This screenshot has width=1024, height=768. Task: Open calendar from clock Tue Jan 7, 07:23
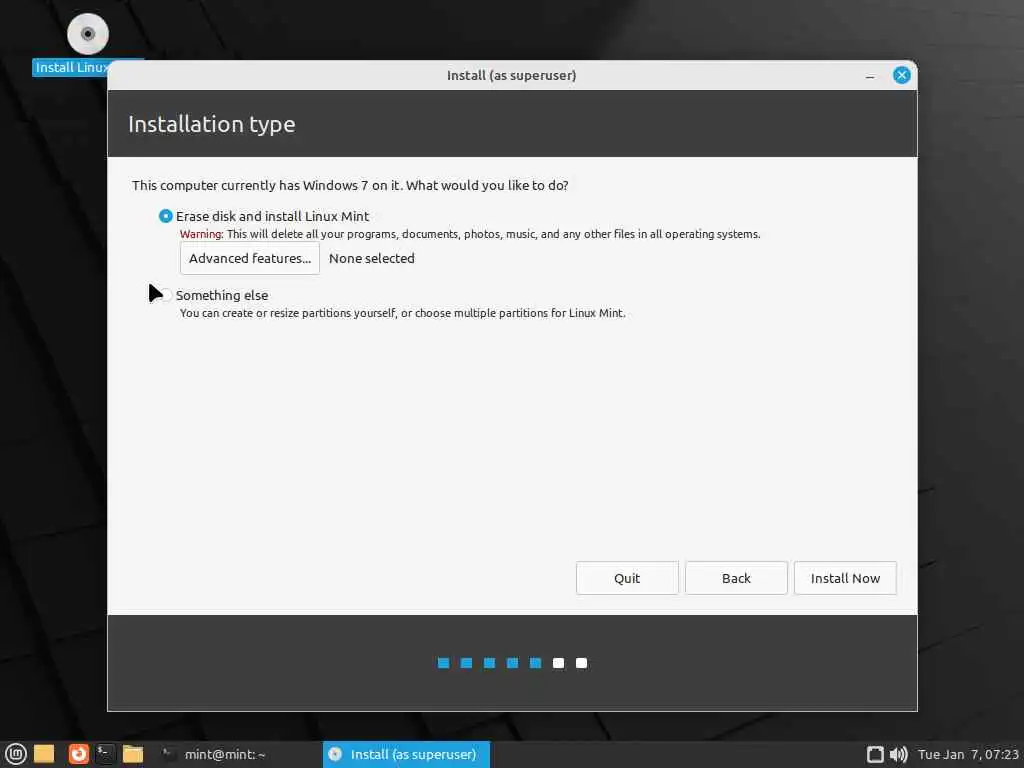968,754
